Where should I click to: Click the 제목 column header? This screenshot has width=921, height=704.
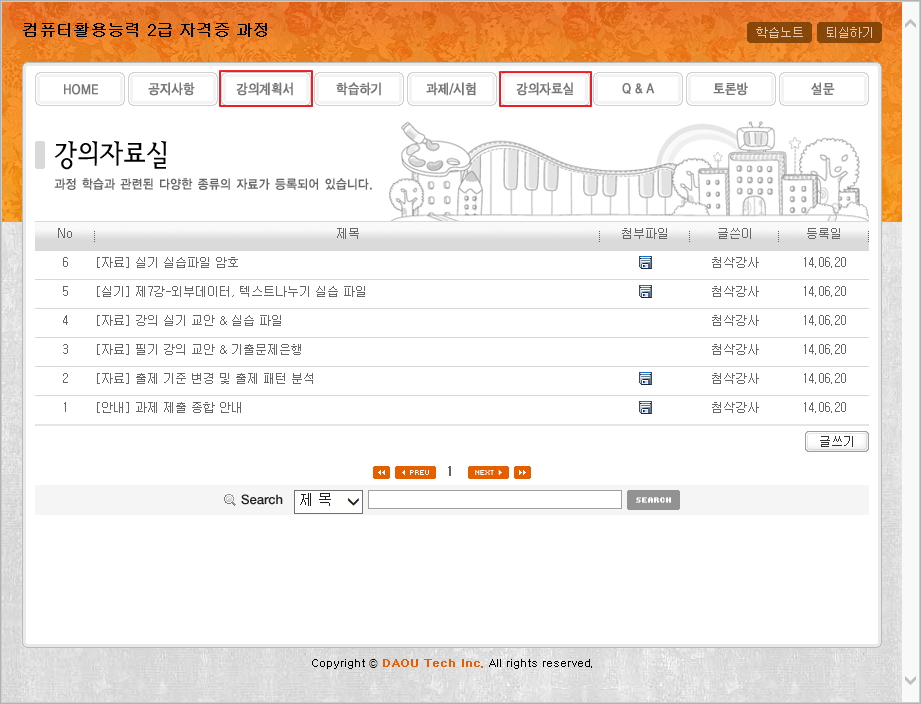(347, 234)
